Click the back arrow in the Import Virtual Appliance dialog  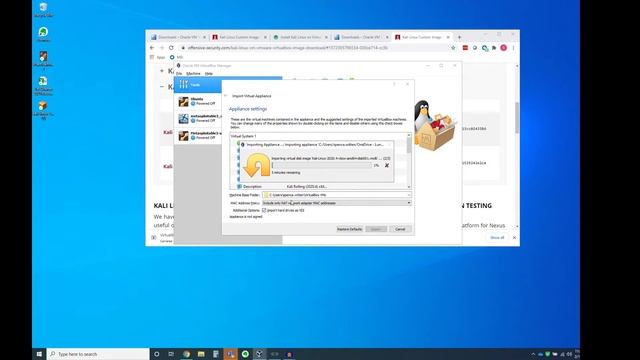(x=226, y=96)
